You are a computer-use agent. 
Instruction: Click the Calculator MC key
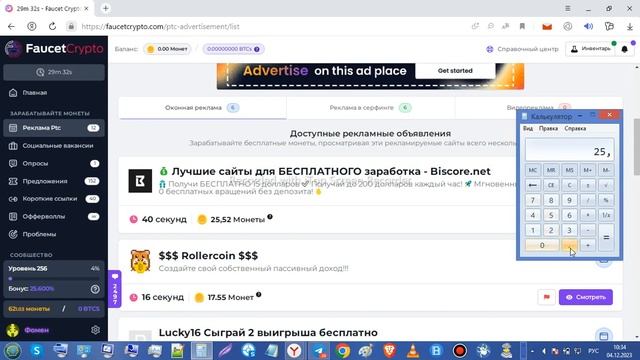533,170
